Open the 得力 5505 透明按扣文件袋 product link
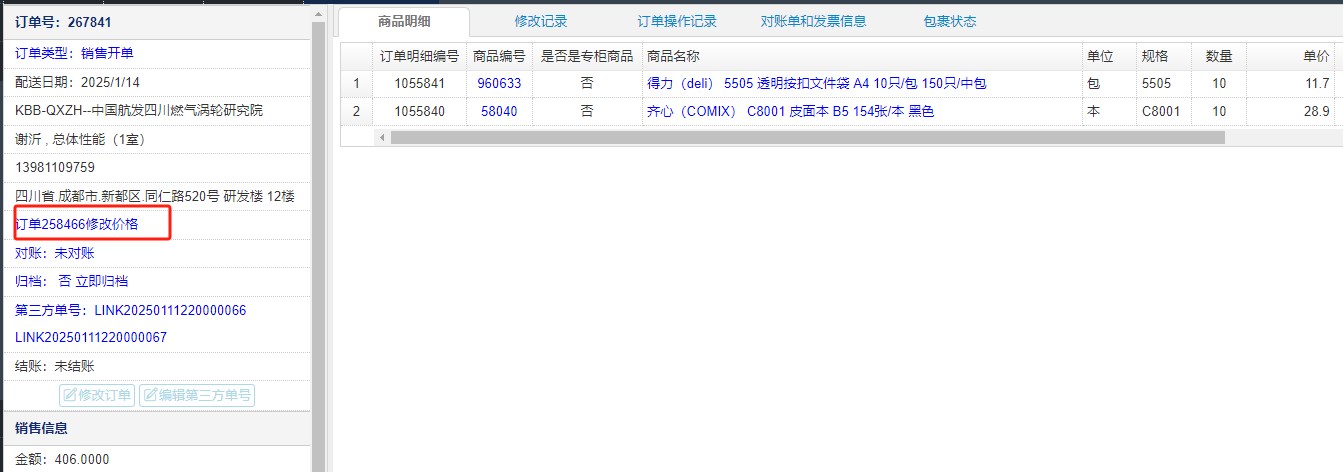Screen dimensions: 1343x472 (816, 84)
